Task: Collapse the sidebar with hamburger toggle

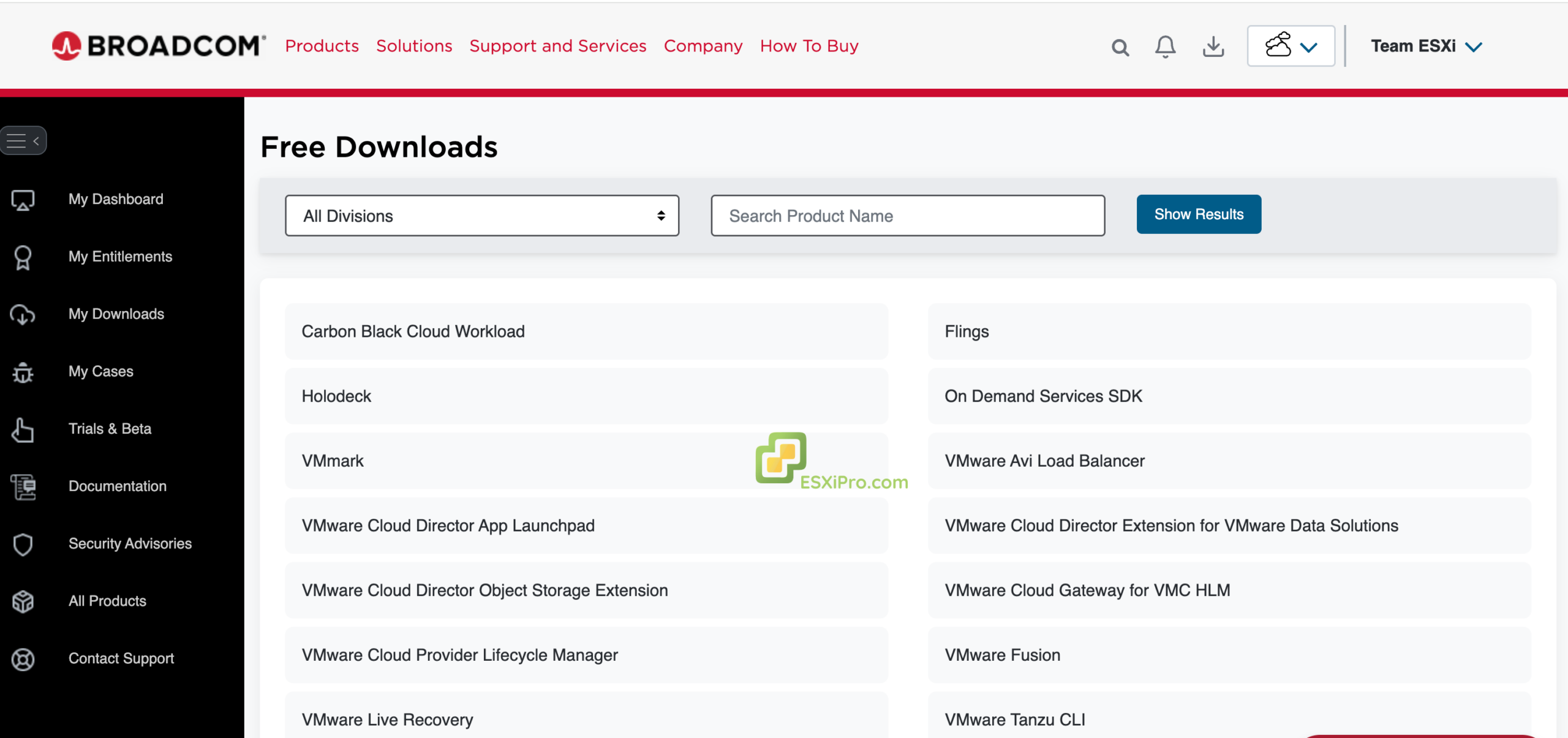Action: [23, 141]
